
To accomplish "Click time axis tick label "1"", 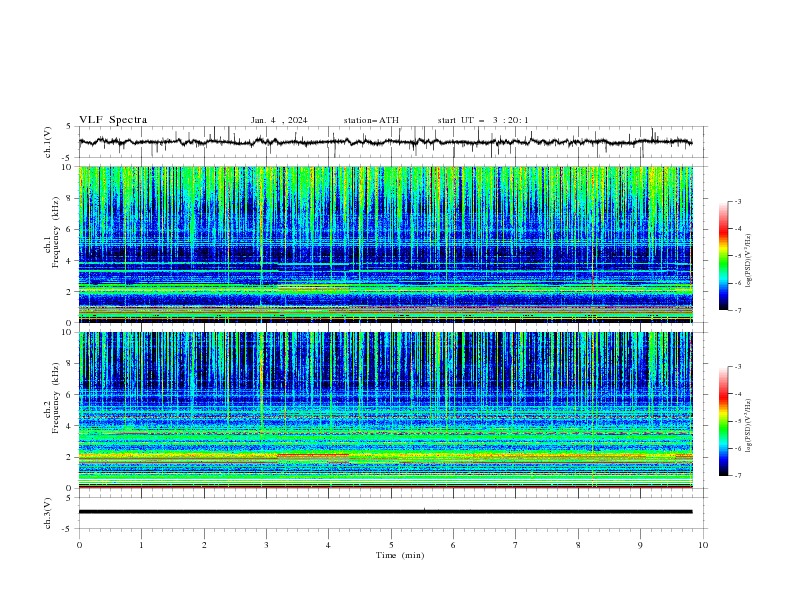I will (141, 545).
